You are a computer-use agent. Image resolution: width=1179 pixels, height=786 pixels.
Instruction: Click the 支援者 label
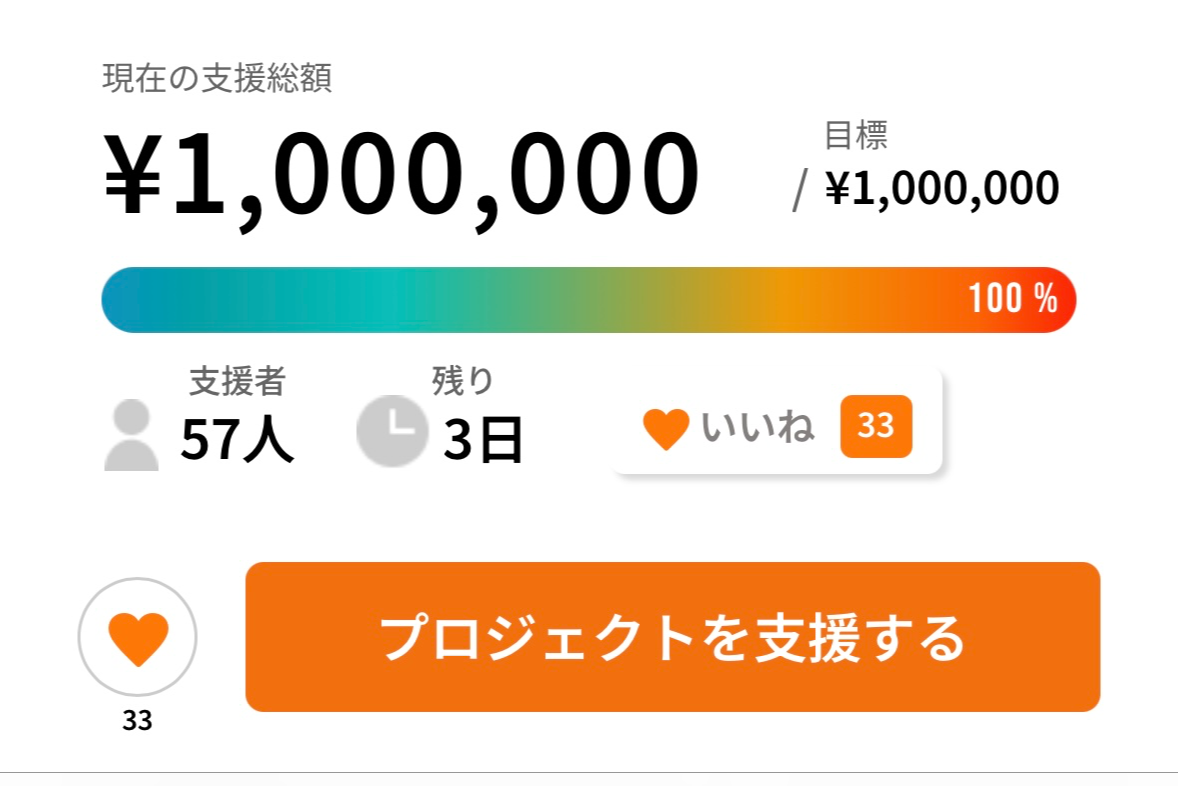(237, 381)
